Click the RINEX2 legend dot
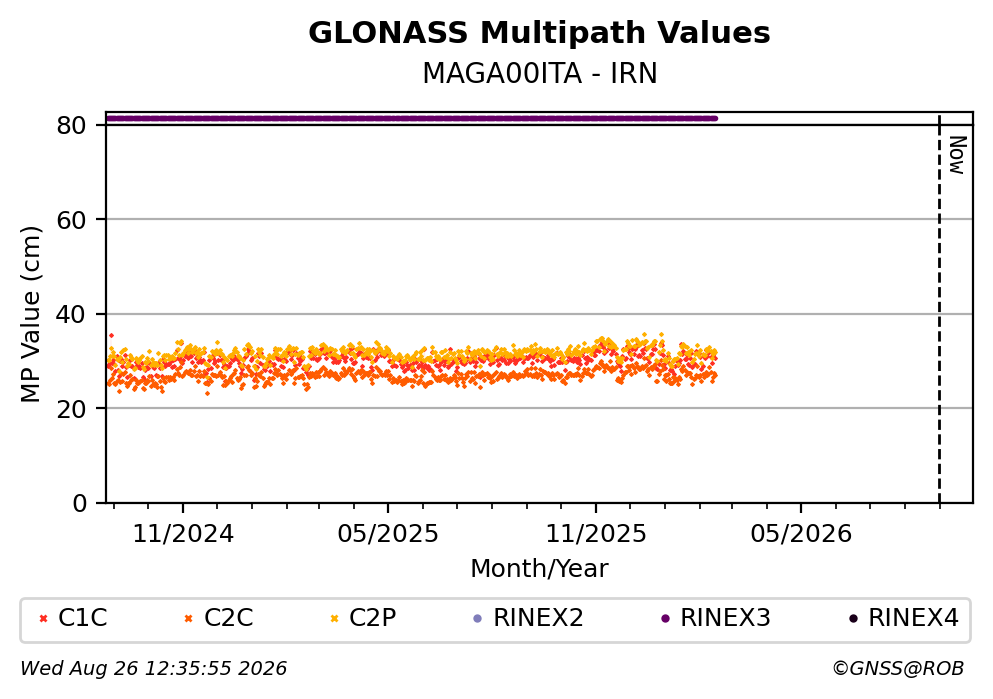 click(x=478, y=619)
